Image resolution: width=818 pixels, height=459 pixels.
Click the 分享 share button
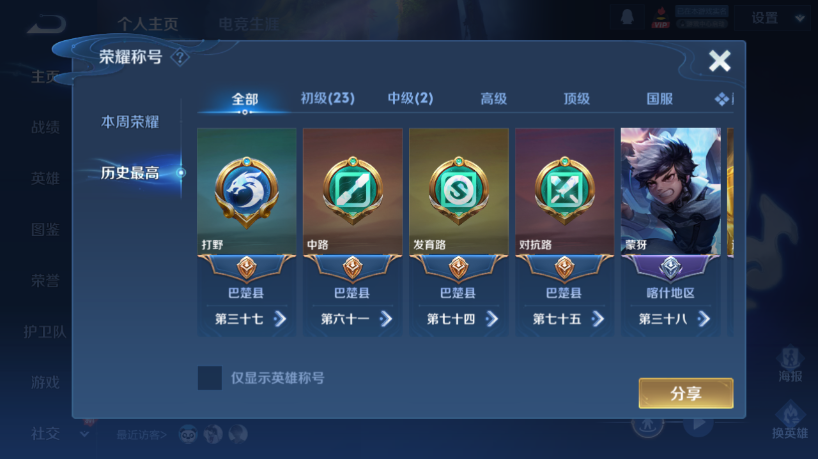(x=686, y=393)
